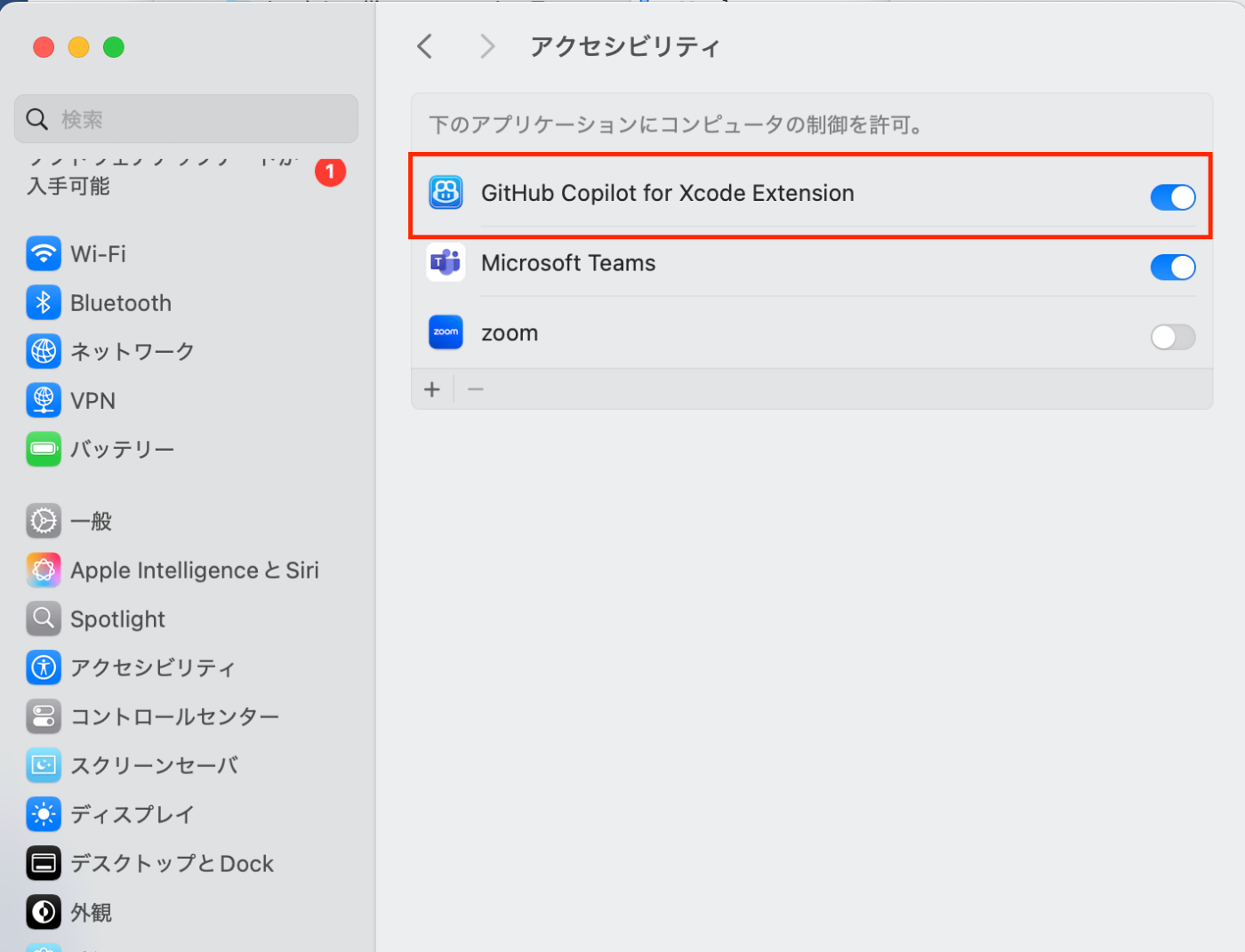Turn off Microsoft Teams accessibility toggle
Image resolution: width=1245 pixels, height=952 pixels.
coord(1173,267)
